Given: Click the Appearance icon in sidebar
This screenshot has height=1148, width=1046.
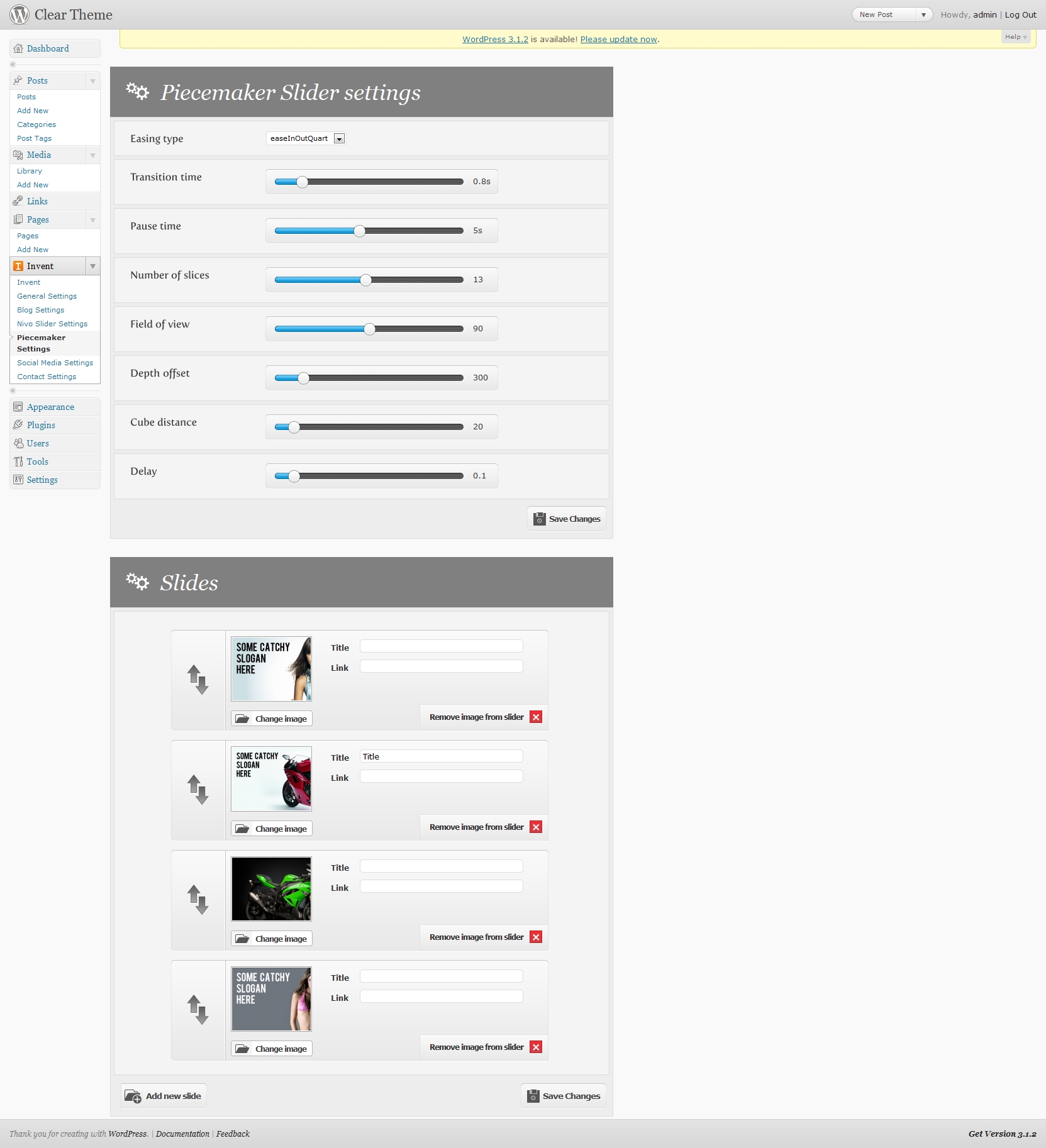Looking at the screenshot, I should point(18,407).
